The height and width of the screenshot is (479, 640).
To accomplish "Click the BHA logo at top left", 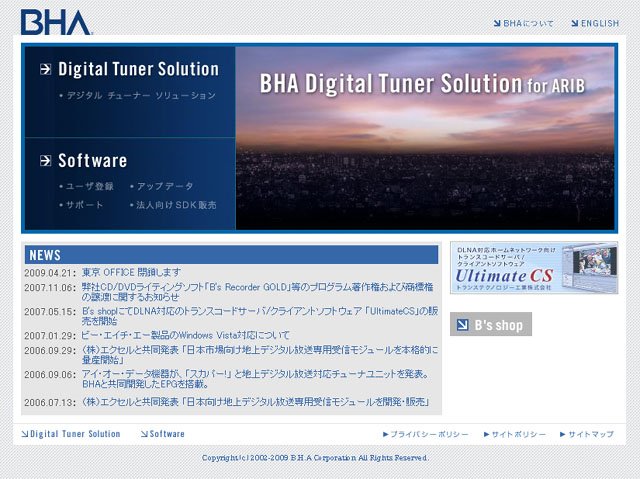I will tap(56, 22).
